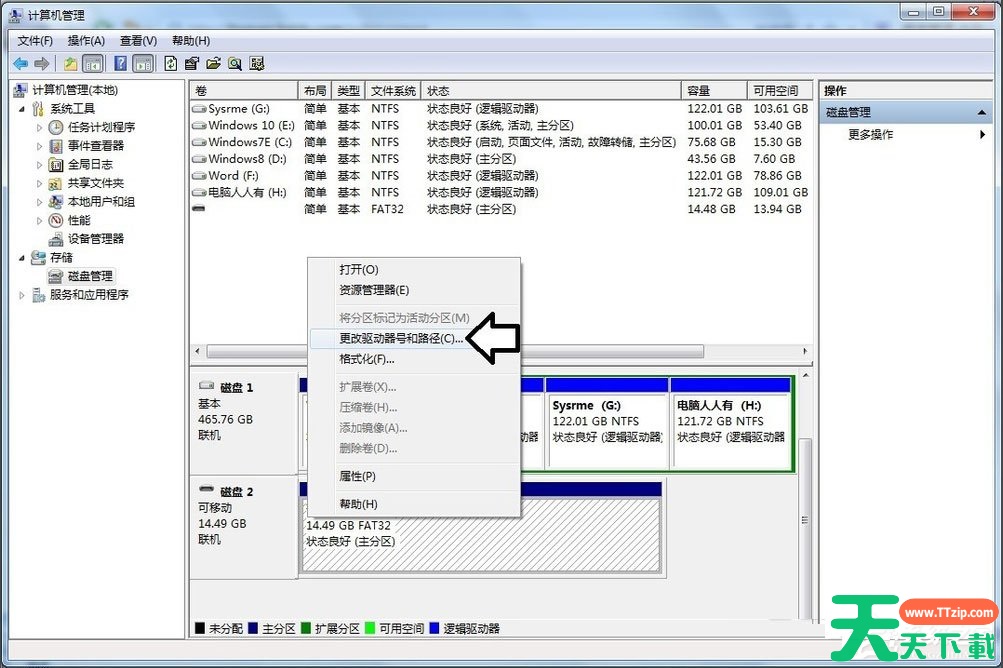Click the 容量 column header
The width and height of the screenshot is (1003, 668).
713,90
